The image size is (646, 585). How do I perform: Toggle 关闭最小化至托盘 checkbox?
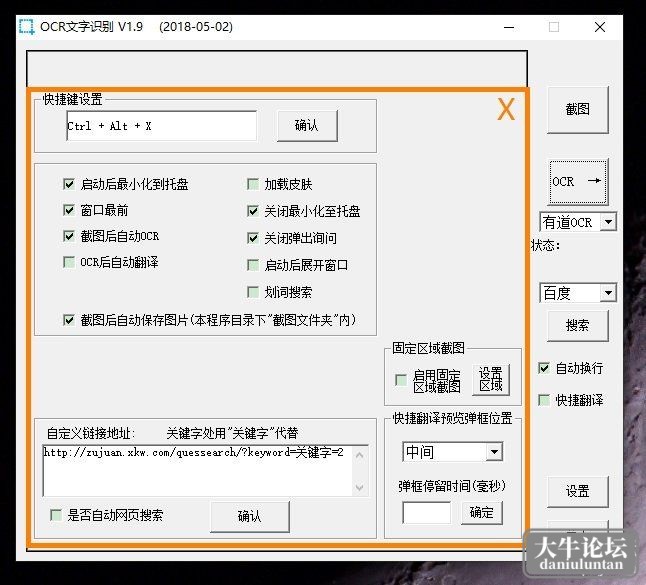[253, 211]
